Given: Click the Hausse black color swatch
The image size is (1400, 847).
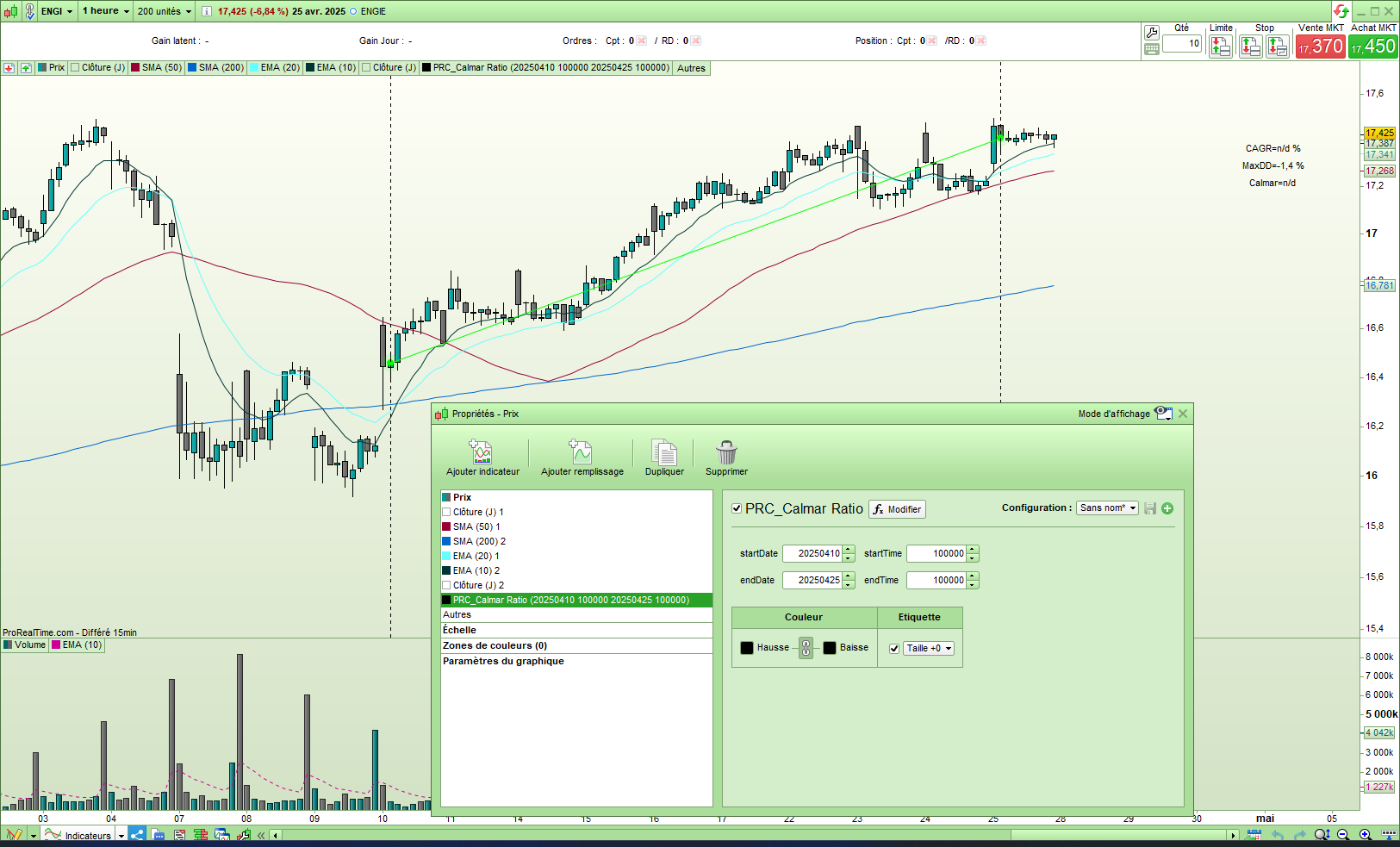Looking at the screenshot, I should tap(747, 648).
